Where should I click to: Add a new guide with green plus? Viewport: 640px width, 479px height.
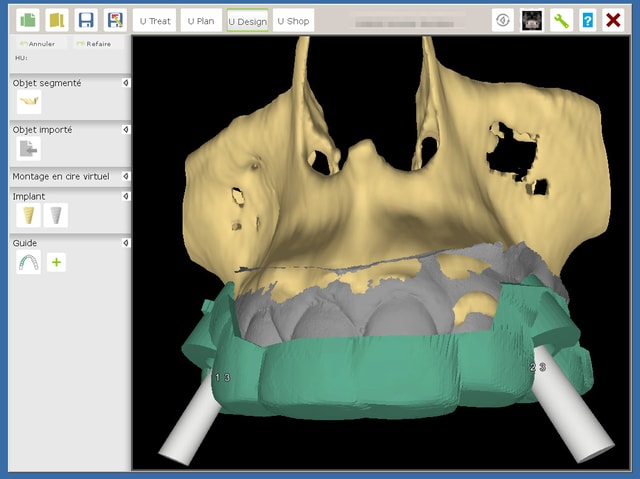(57, 262)
